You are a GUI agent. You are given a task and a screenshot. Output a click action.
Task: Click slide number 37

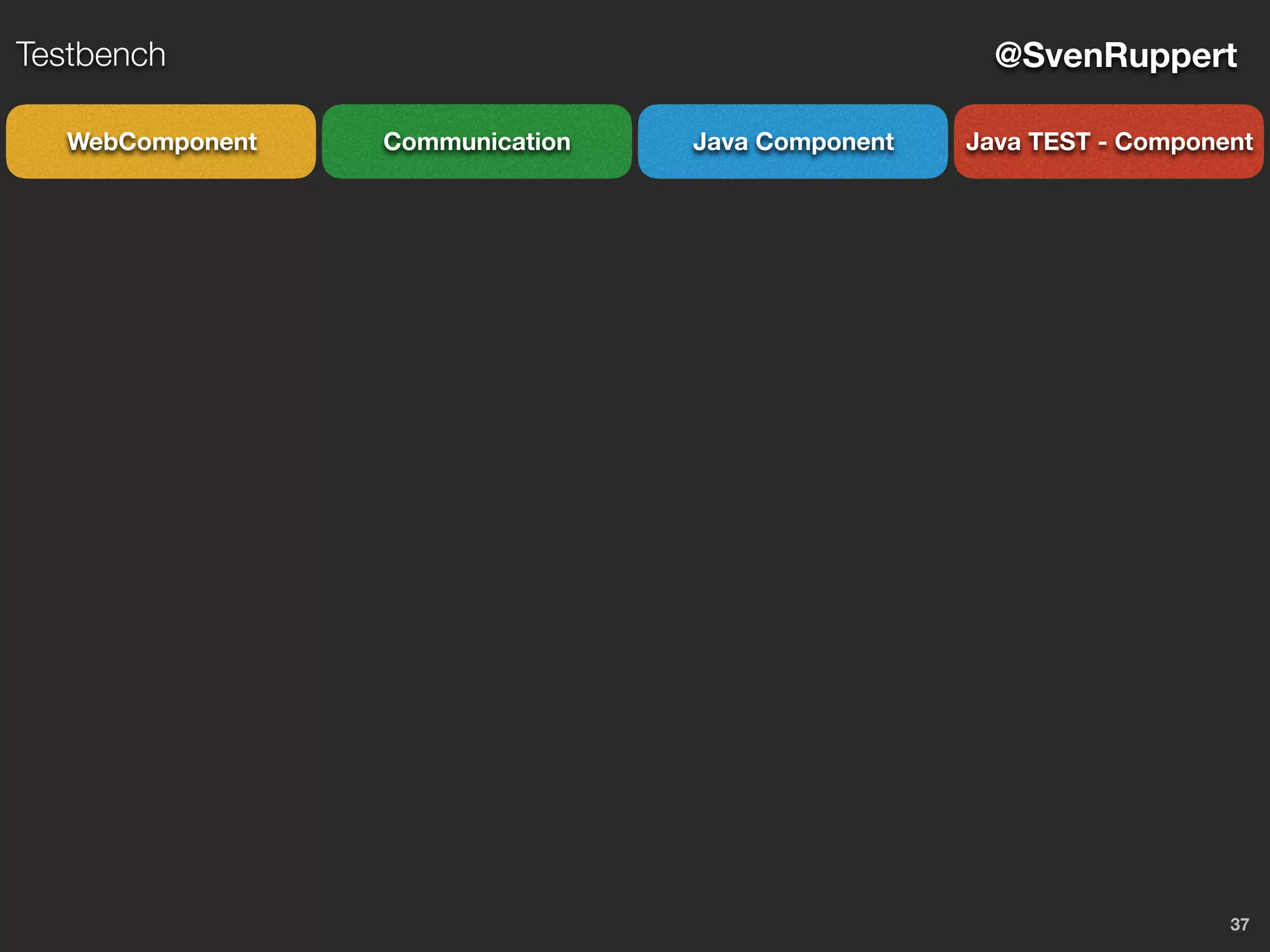click(x=1239, y=924)
